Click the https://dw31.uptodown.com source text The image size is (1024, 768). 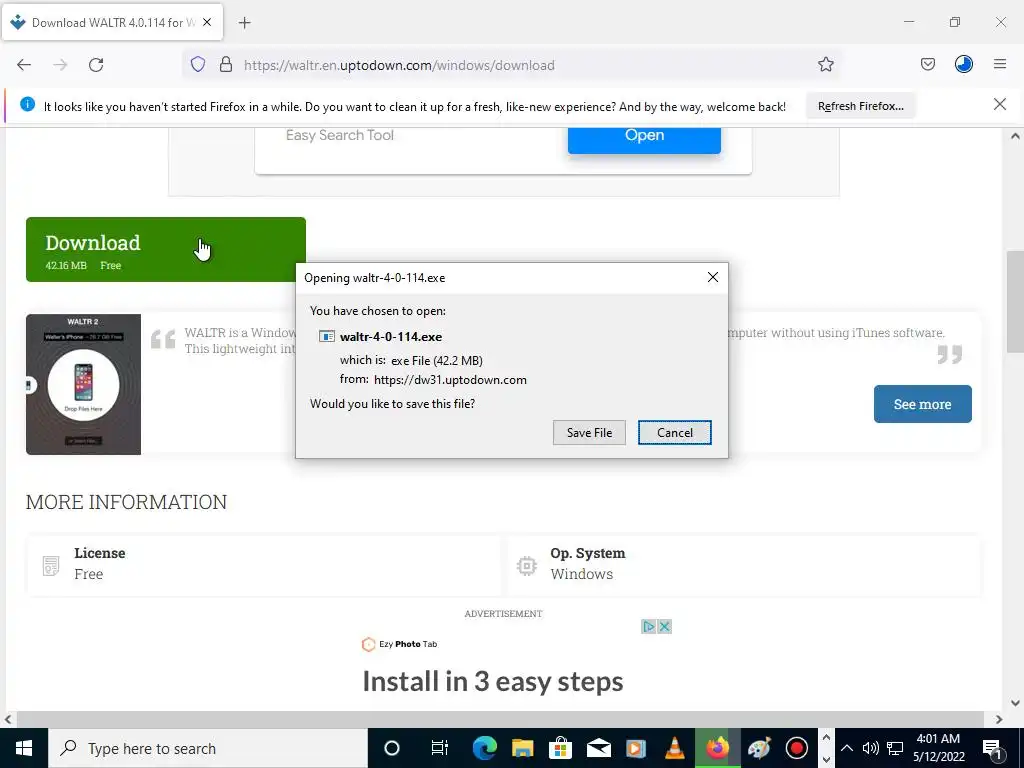point(450,379)
